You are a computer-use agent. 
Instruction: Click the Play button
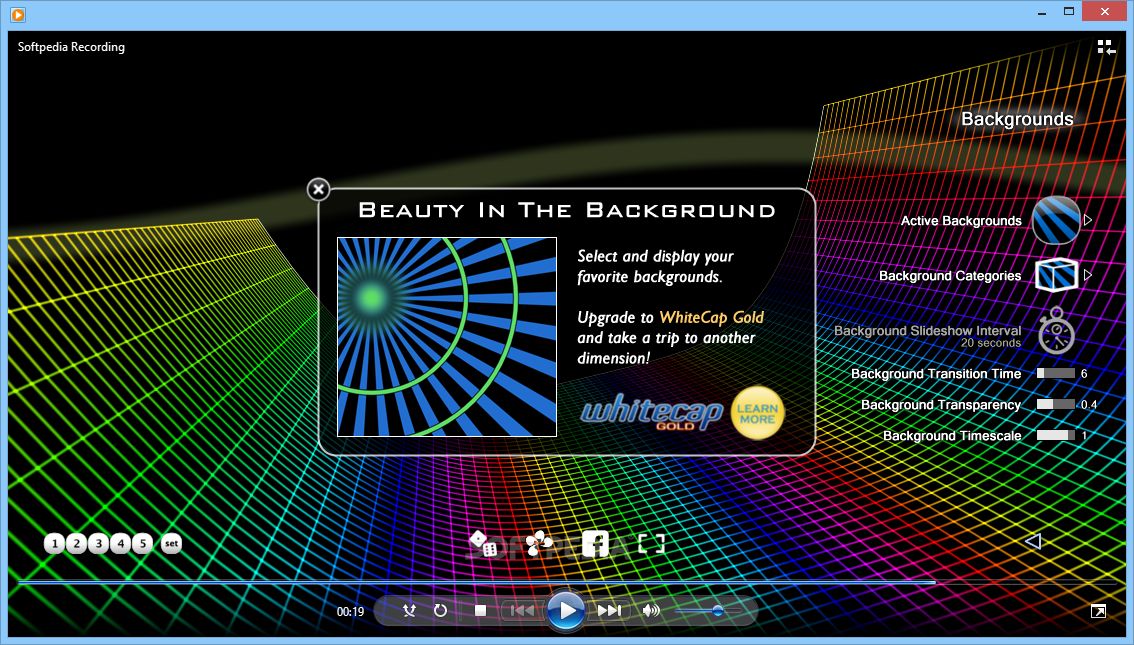click(x=566, y=611)
